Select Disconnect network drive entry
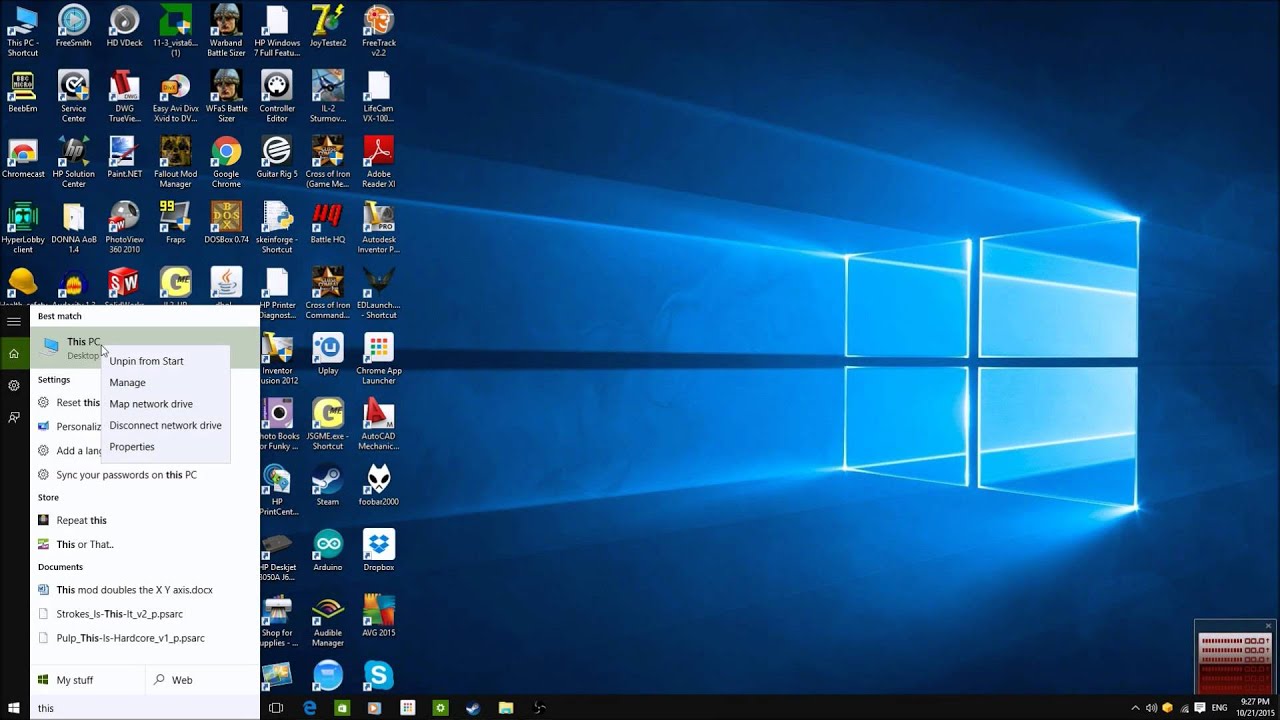 tap(165, 425)
